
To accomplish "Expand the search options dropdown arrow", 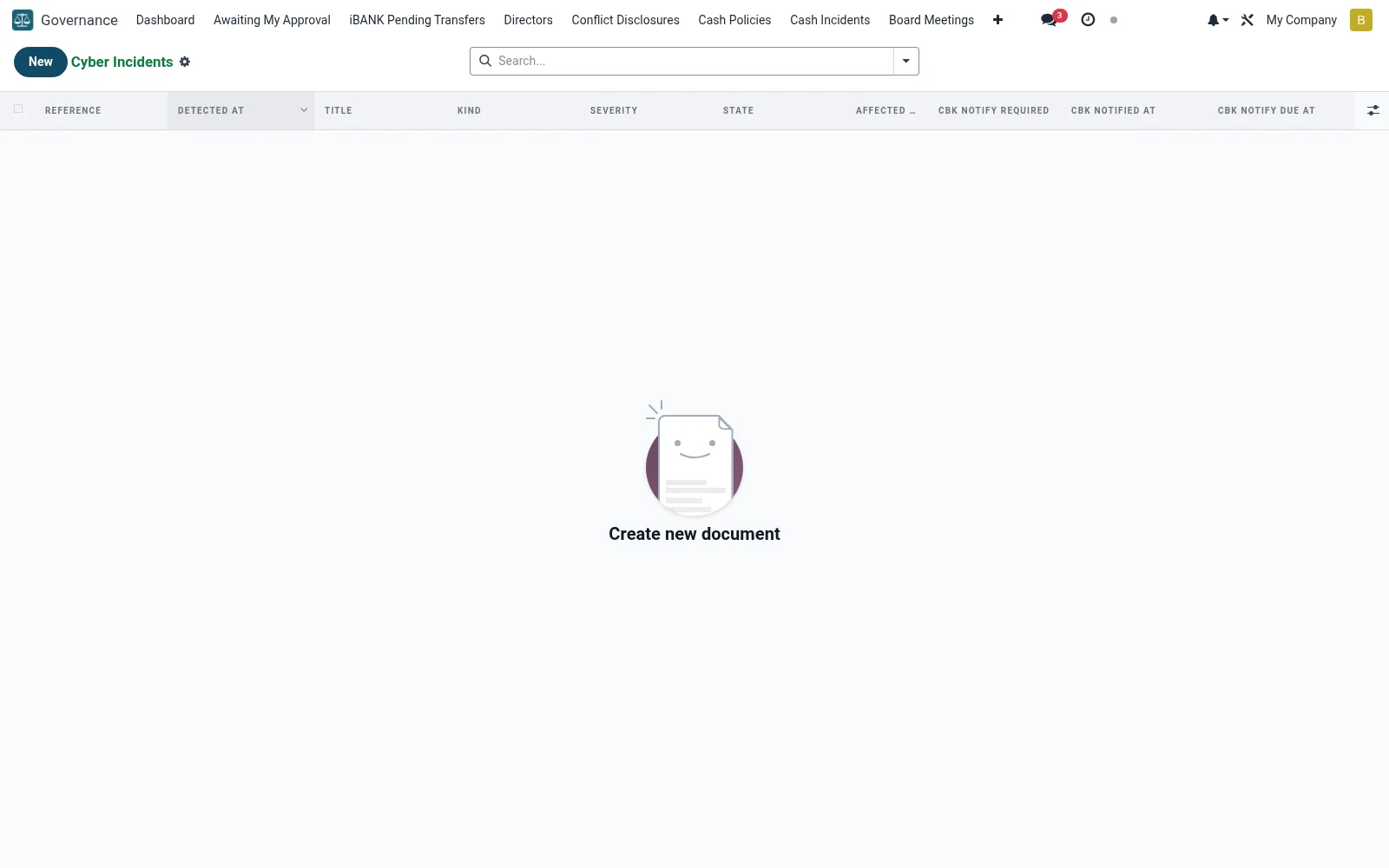I will point(905,61).
